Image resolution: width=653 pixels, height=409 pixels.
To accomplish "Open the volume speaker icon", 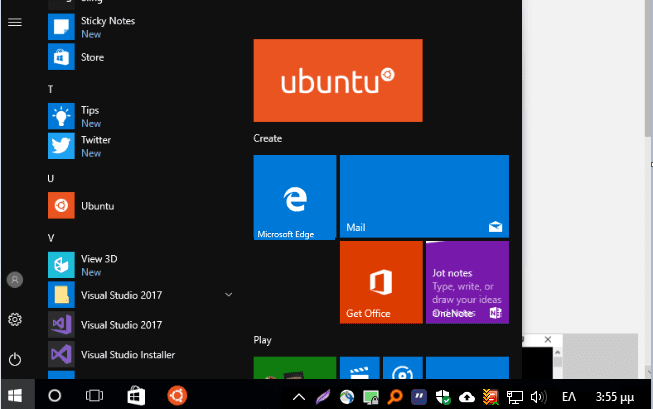I will point(538,397).
